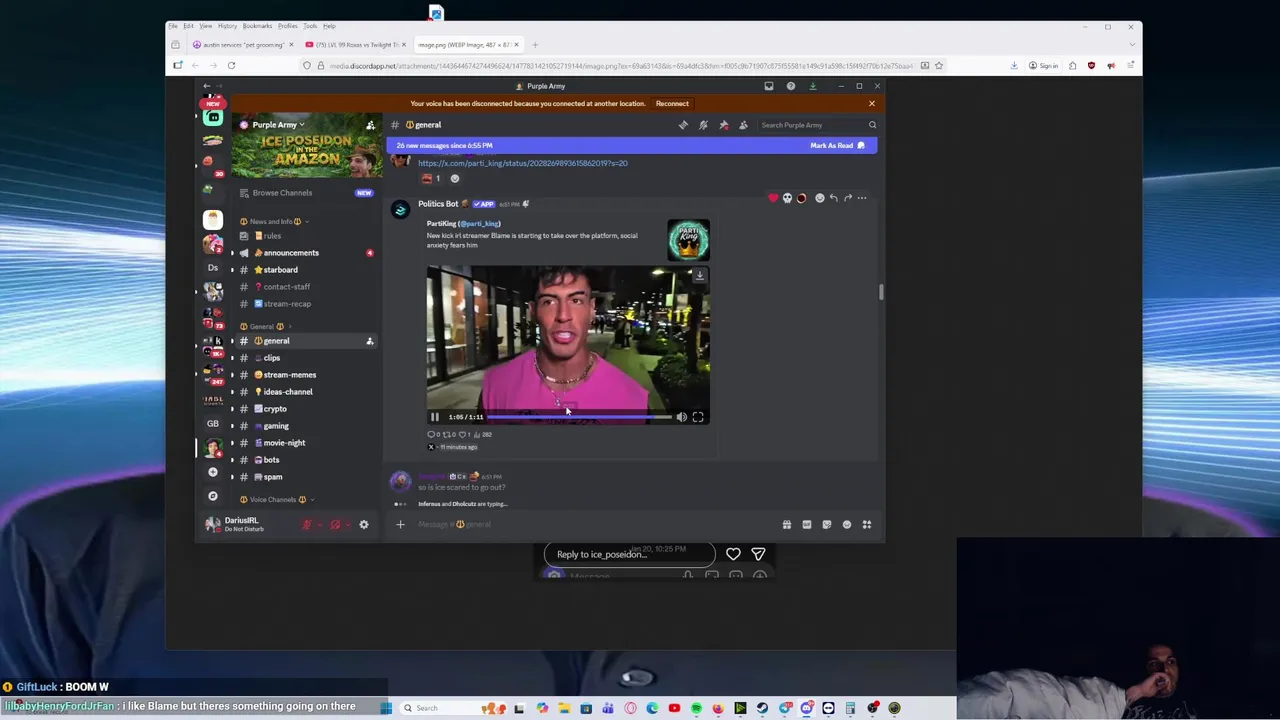This screenshot has width=1280, height=720.
Task: Open the Discord inbox icon
Action: (x=768, y=86)
